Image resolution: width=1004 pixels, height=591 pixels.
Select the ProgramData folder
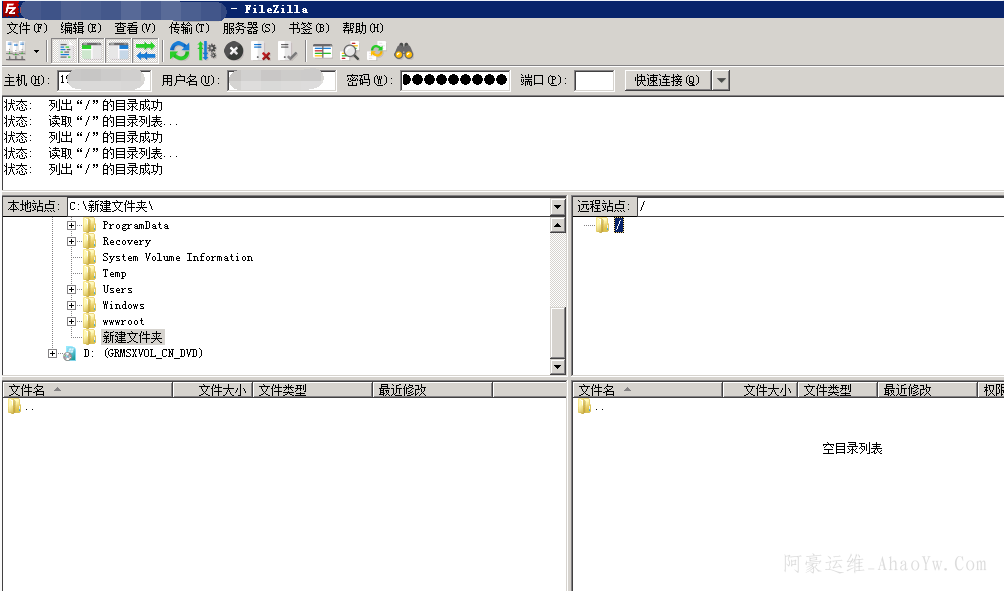(136, 225)
